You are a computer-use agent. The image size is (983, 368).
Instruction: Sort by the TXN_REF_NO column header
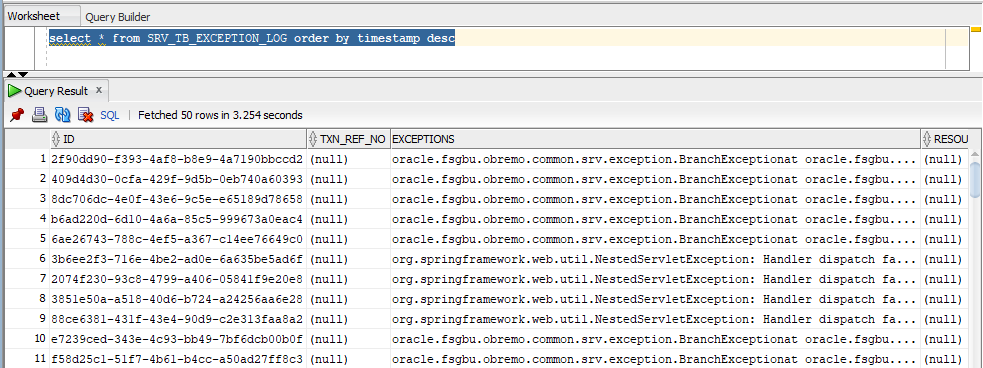point(349,139)
